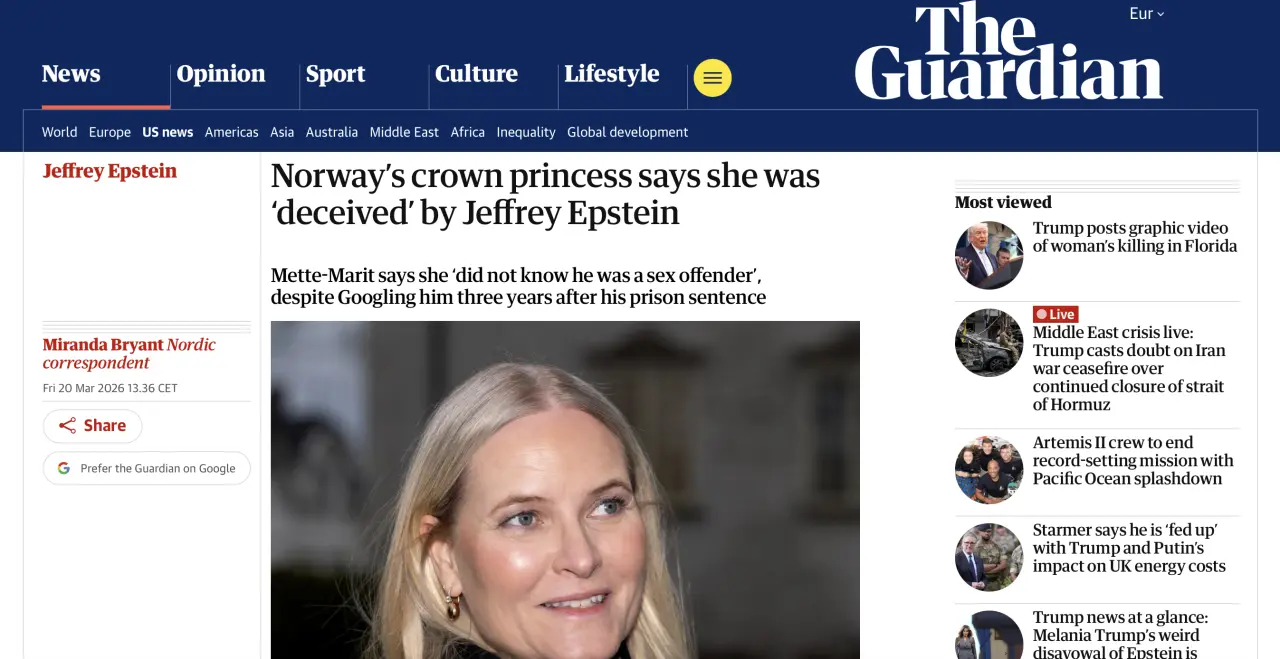The height and width of the screenshot is (659, 1280).
Task: Open the Sport section tab
Action: (335, 74)
